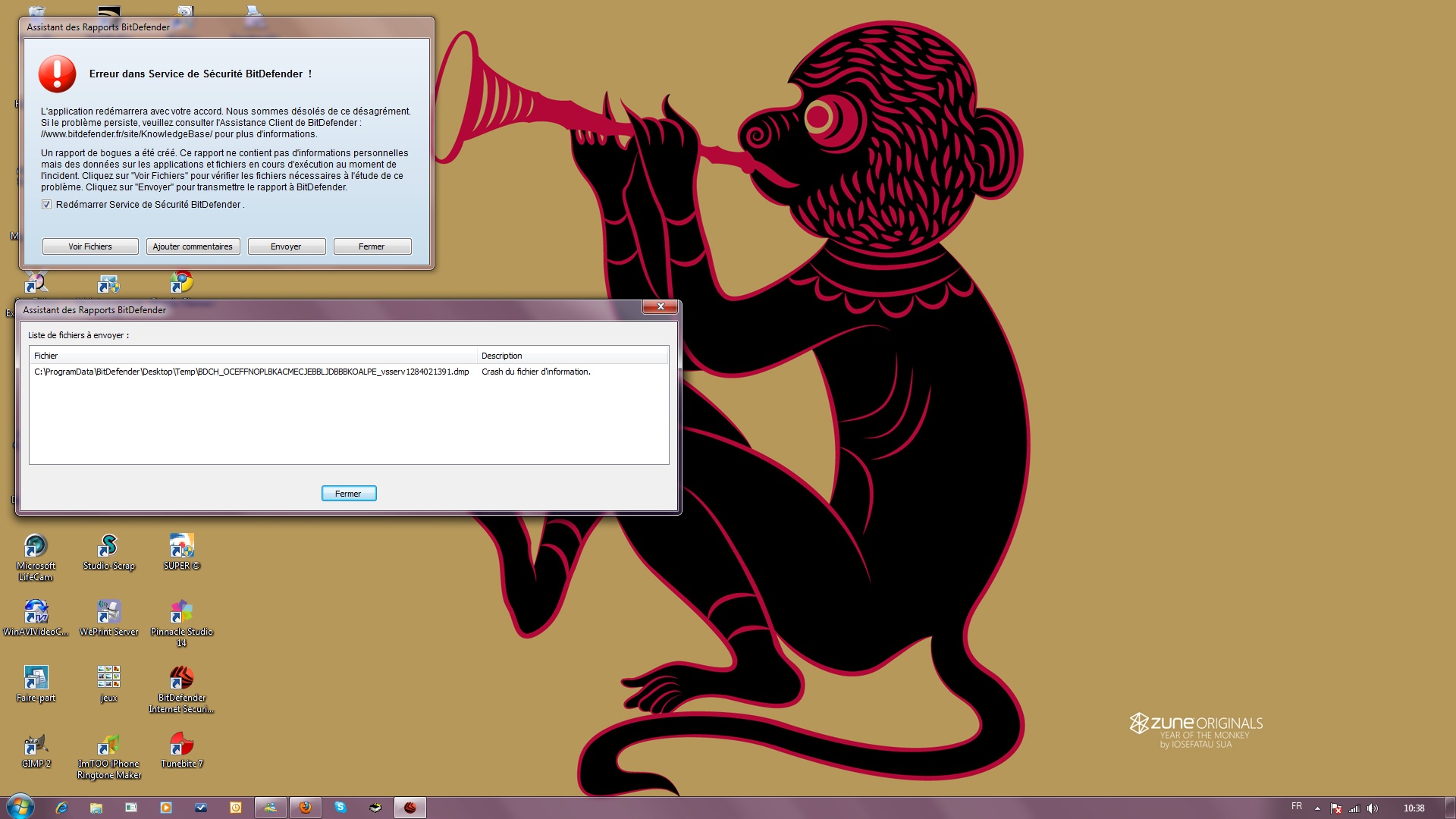Open Google Chrome desktop shortcut

coord(181,283)
